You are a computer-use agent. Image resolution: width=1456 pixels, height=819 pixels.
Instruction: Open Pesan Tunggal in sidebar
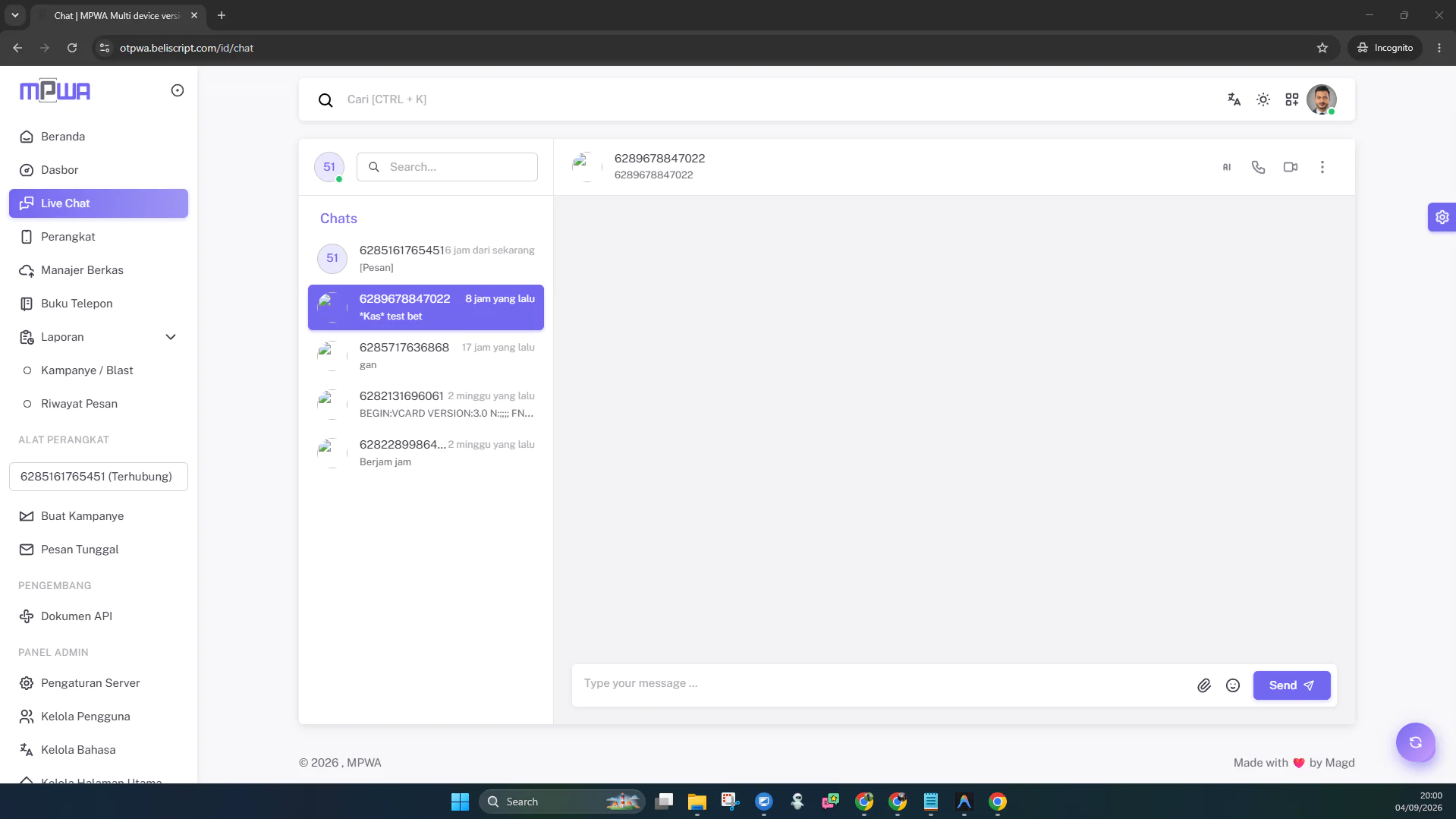point(99,550)
